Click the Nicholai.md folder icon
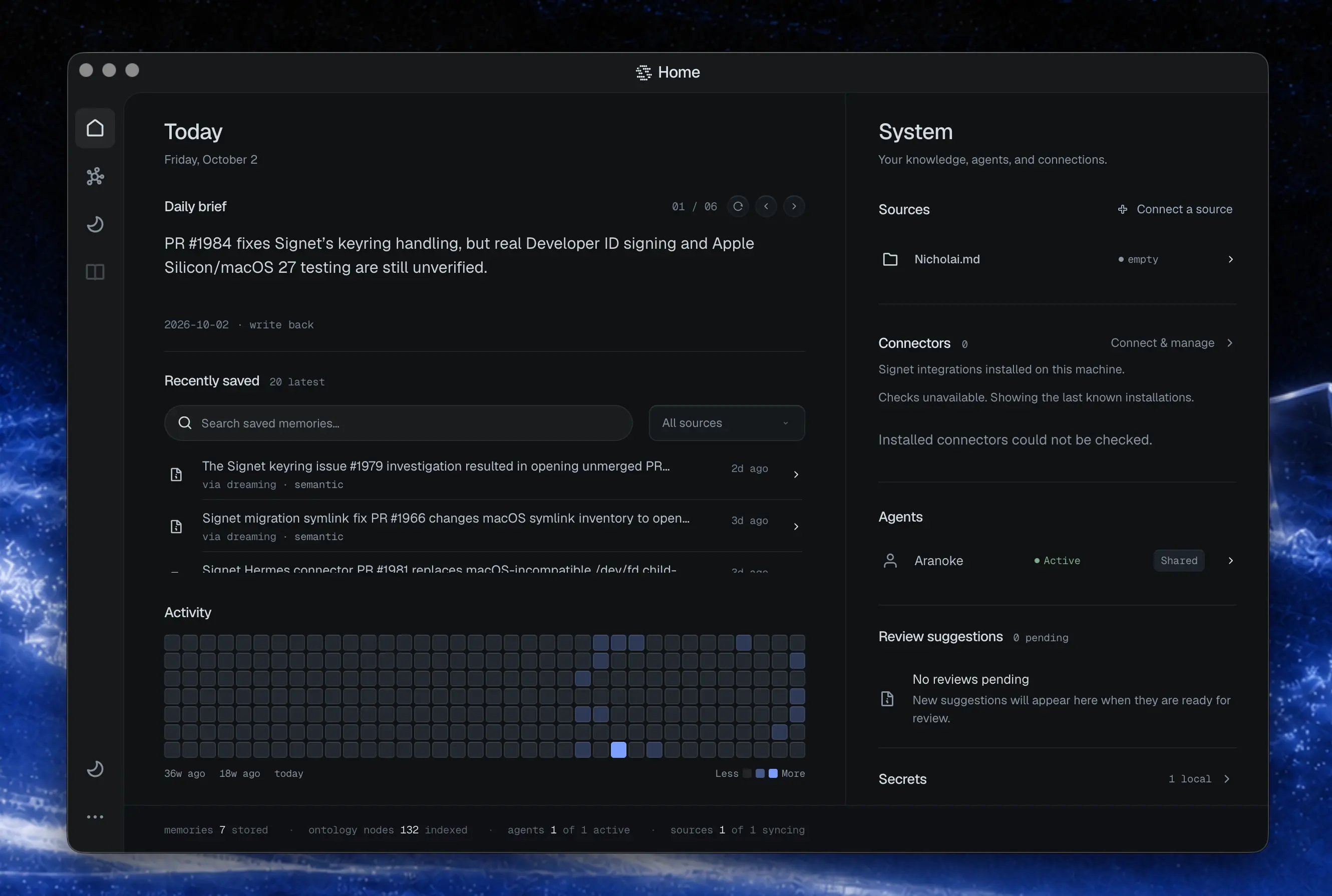 tap(890, 259)
